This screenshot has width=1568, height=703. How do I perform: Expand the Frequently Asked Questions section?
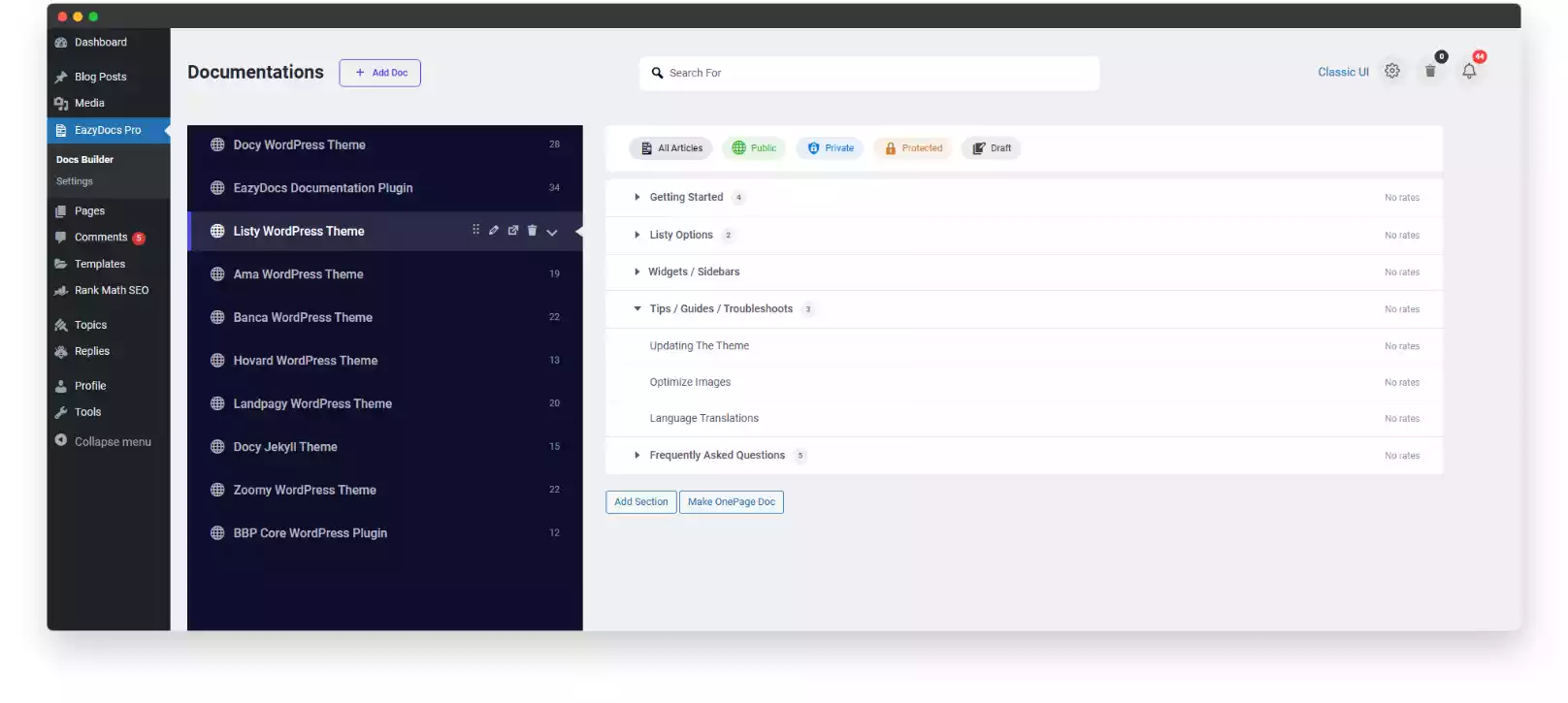point(637,455)
